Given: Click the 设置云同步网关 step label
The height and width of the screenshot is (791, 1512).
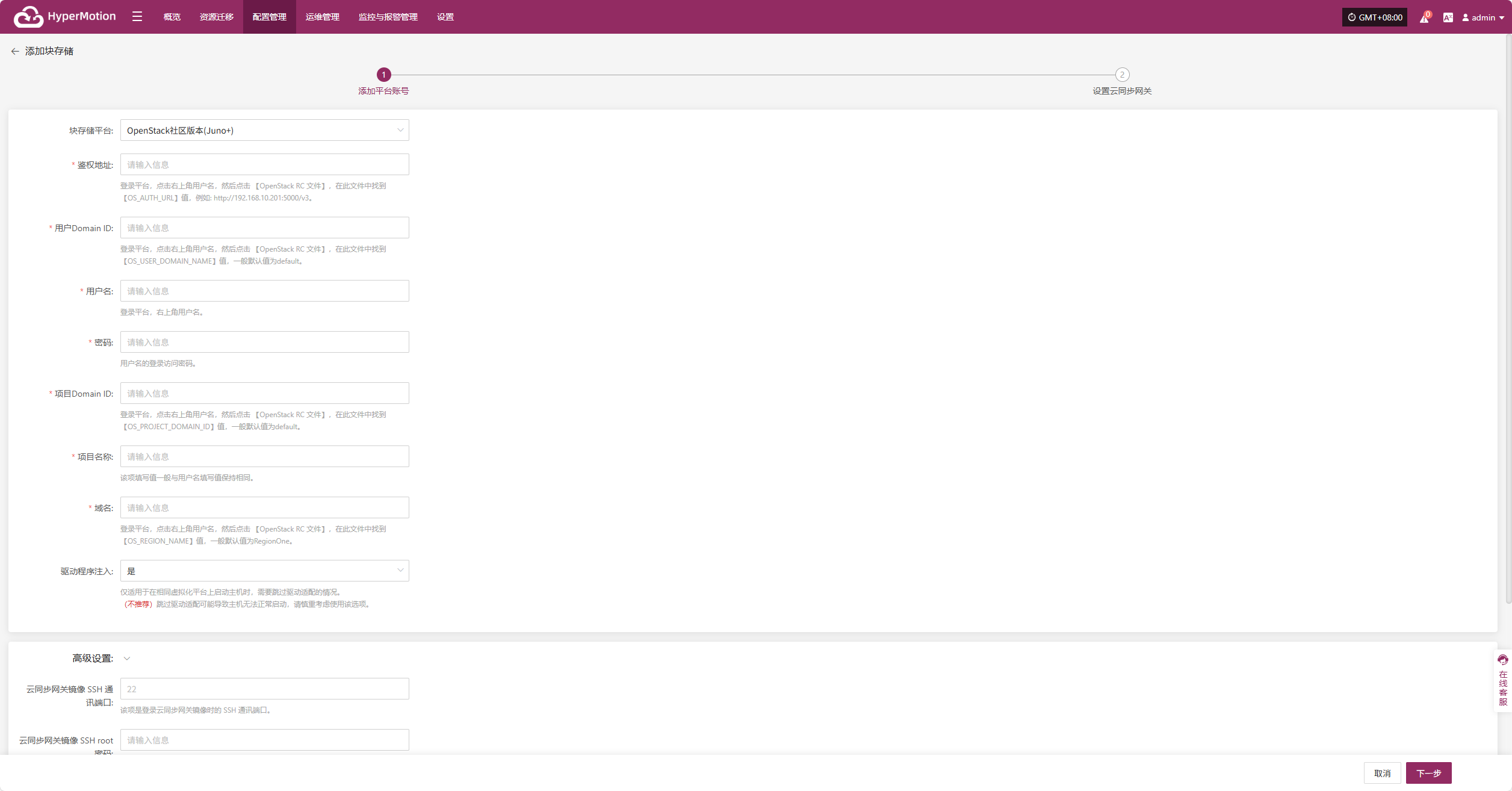Looking at the screenshot, I should 1122,91.
